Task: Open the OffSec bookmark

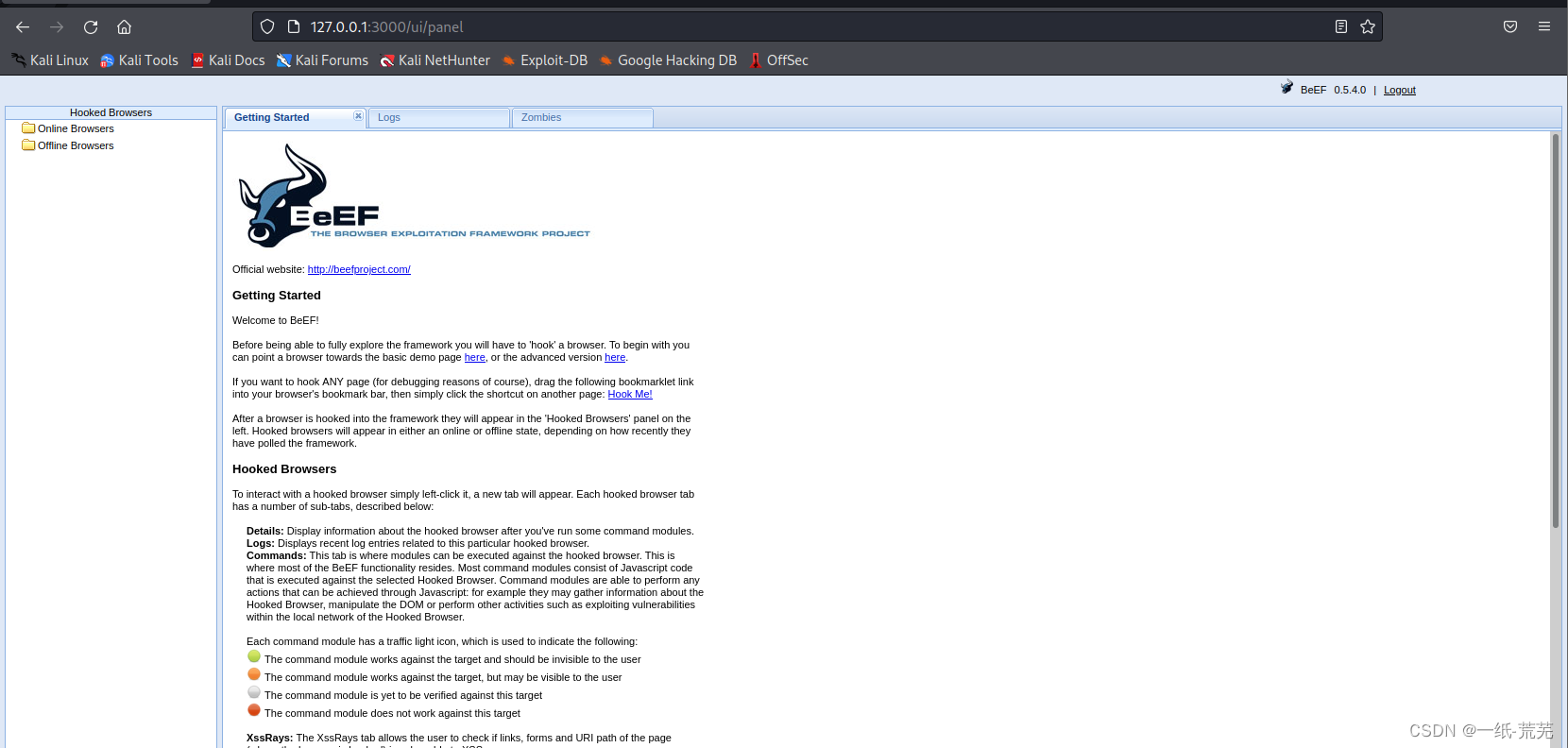Action: pos(778,59)
